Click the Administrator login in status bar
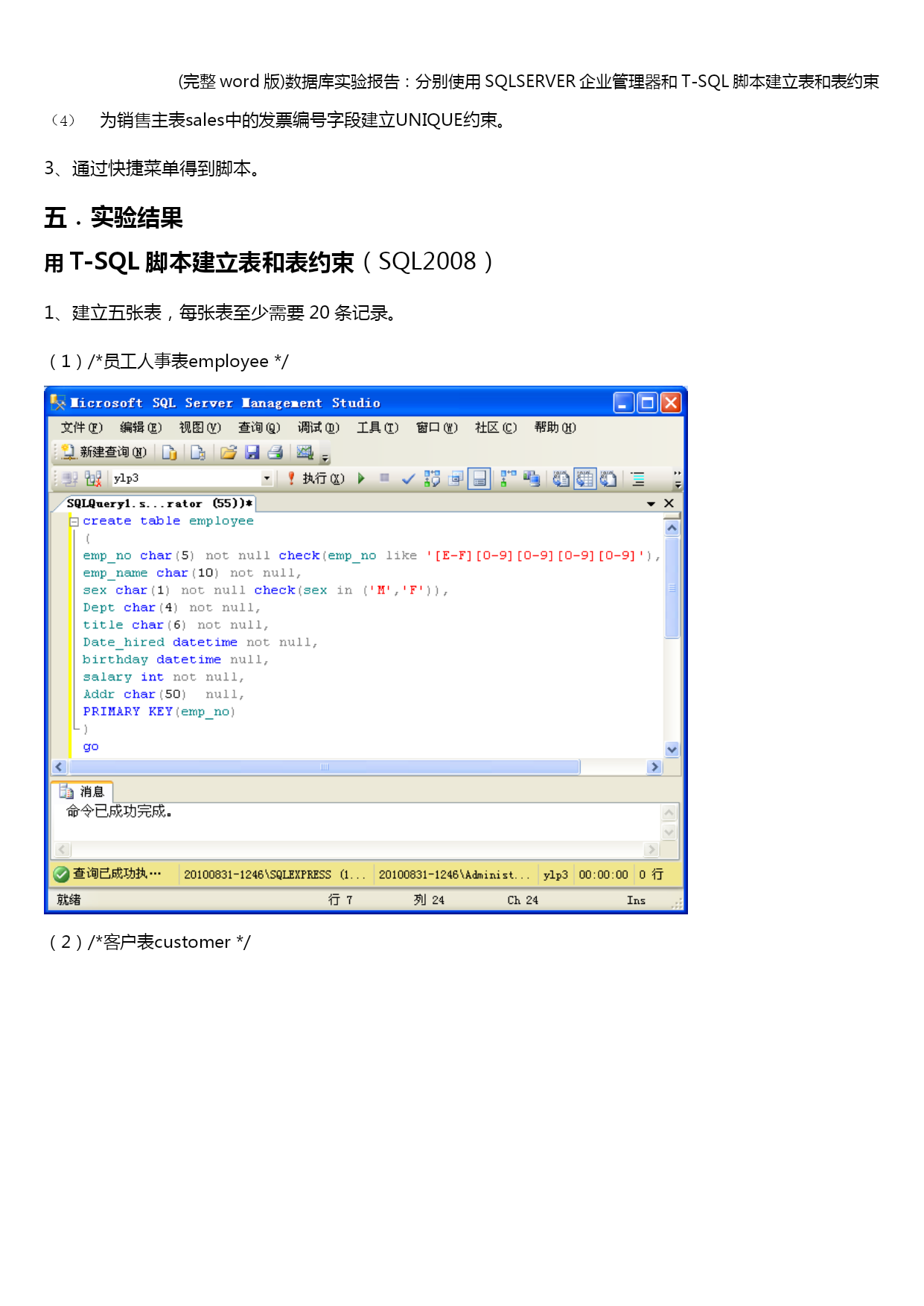 pyautogui.click(x=454, y=875)
